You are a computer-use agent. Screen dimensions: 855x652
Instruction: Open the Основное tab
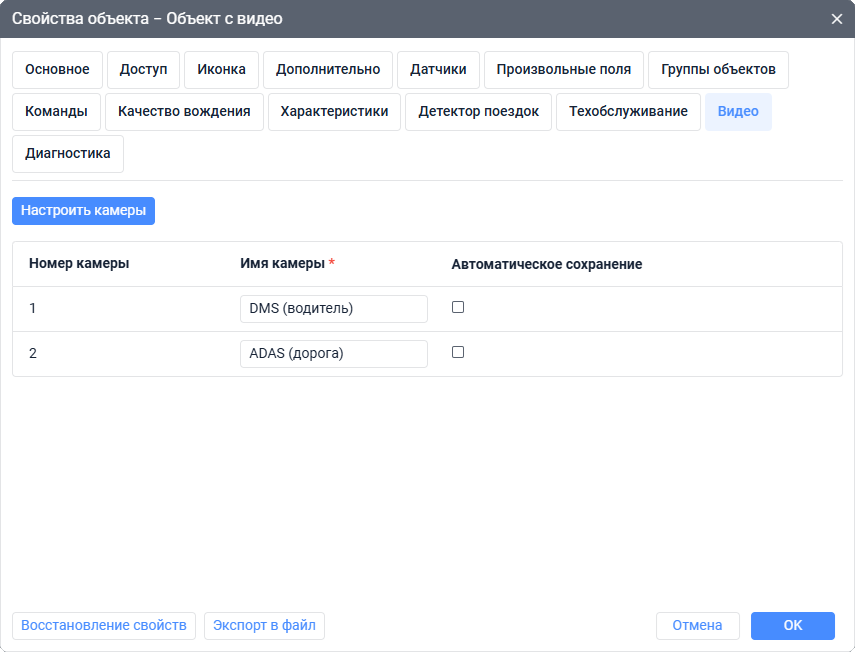[57, 70]
